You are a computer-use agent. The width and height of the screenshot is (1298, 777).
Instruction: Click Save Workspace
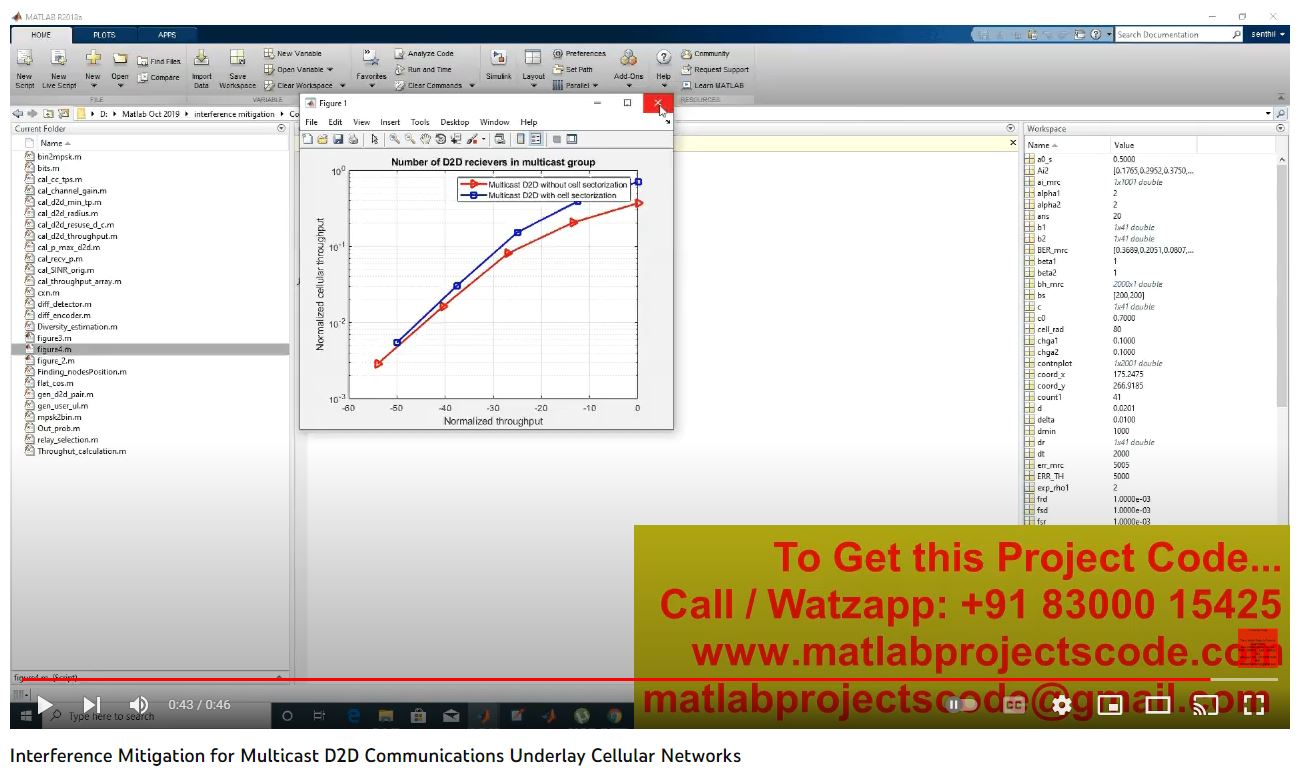(x=237, y=68)
